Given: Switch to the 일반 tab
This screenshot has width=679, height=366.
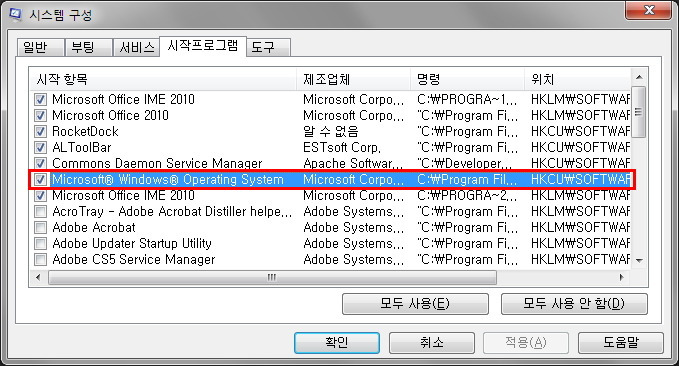Looking at the screenshot, I should pos(41,47).
